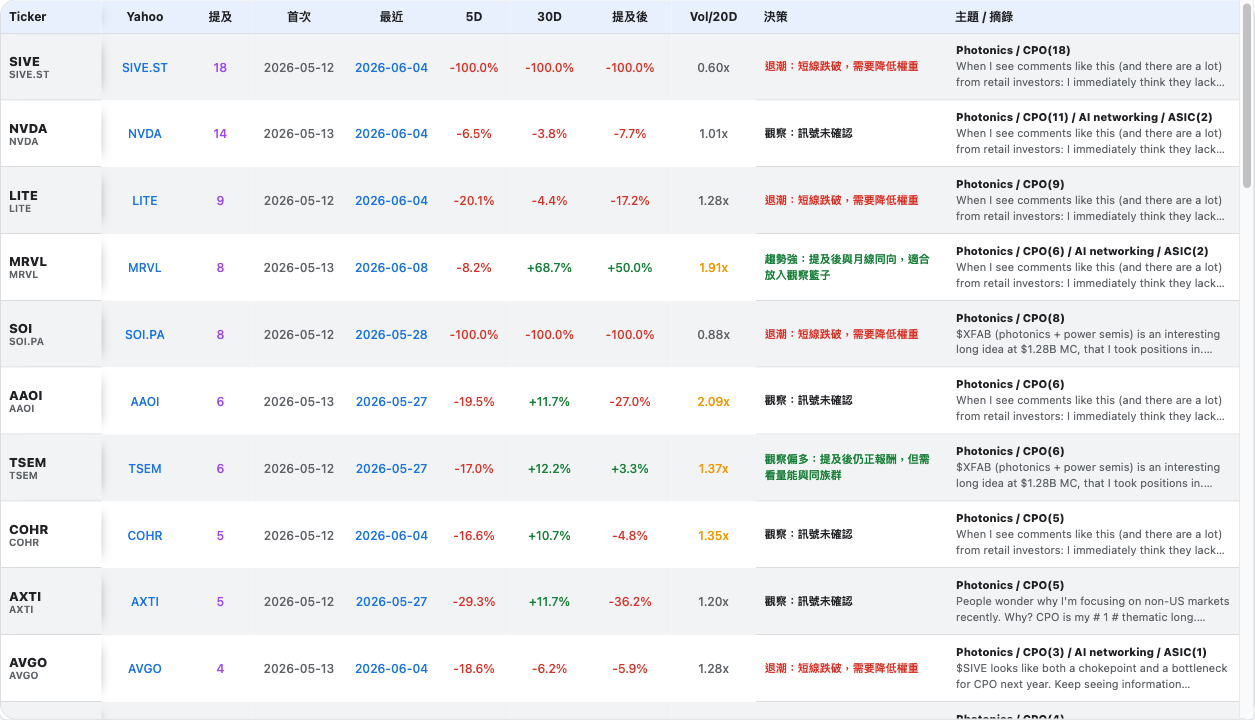Click mention count 9 for LITE
The height and width of the screenshot is (720, 1255).
click(x=220, y=201)
